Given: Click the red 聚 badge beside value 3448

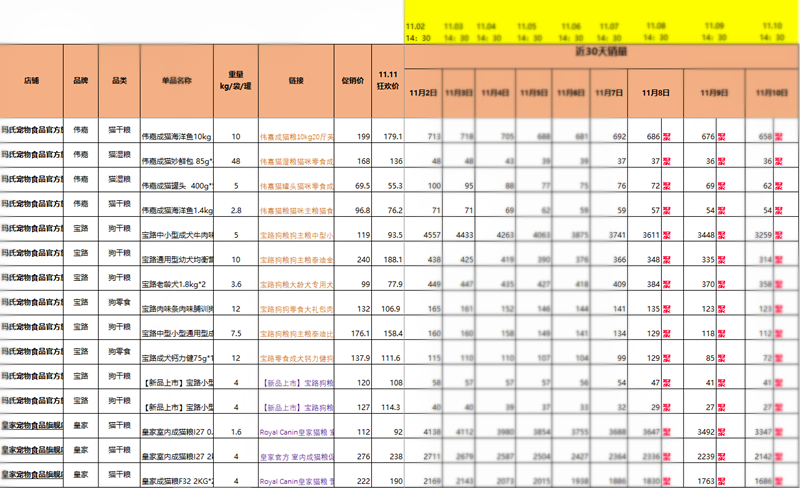Looking at the screenshot, I should click(x=721, y=235).
